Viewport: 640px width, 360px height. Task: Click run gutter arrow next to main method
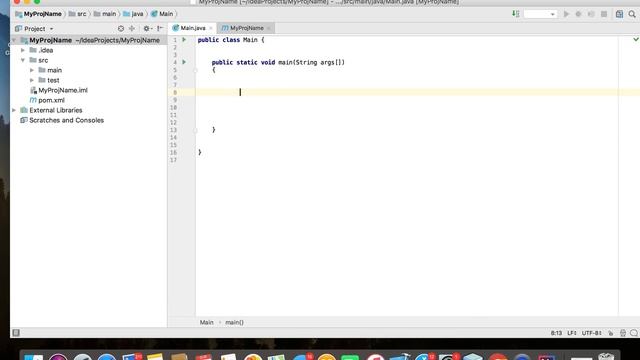coord(184,62)
